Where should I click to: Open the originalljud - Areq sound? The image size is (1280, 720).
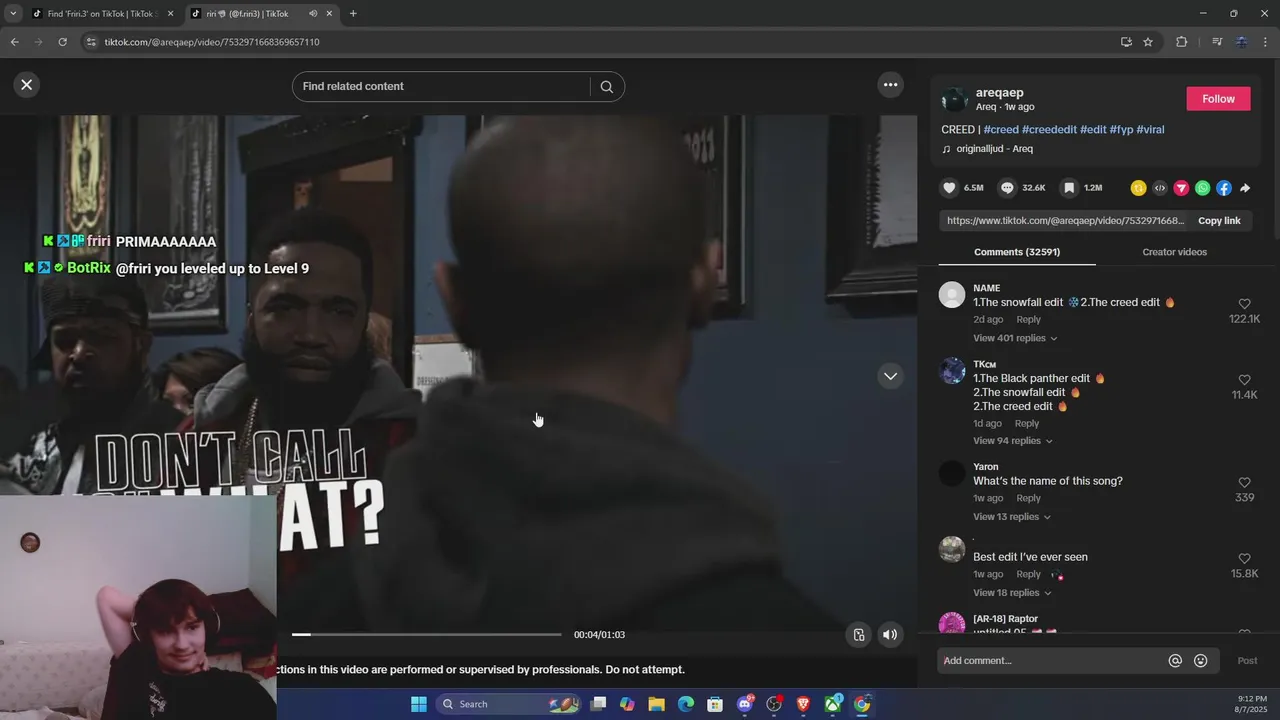(994, 149)
